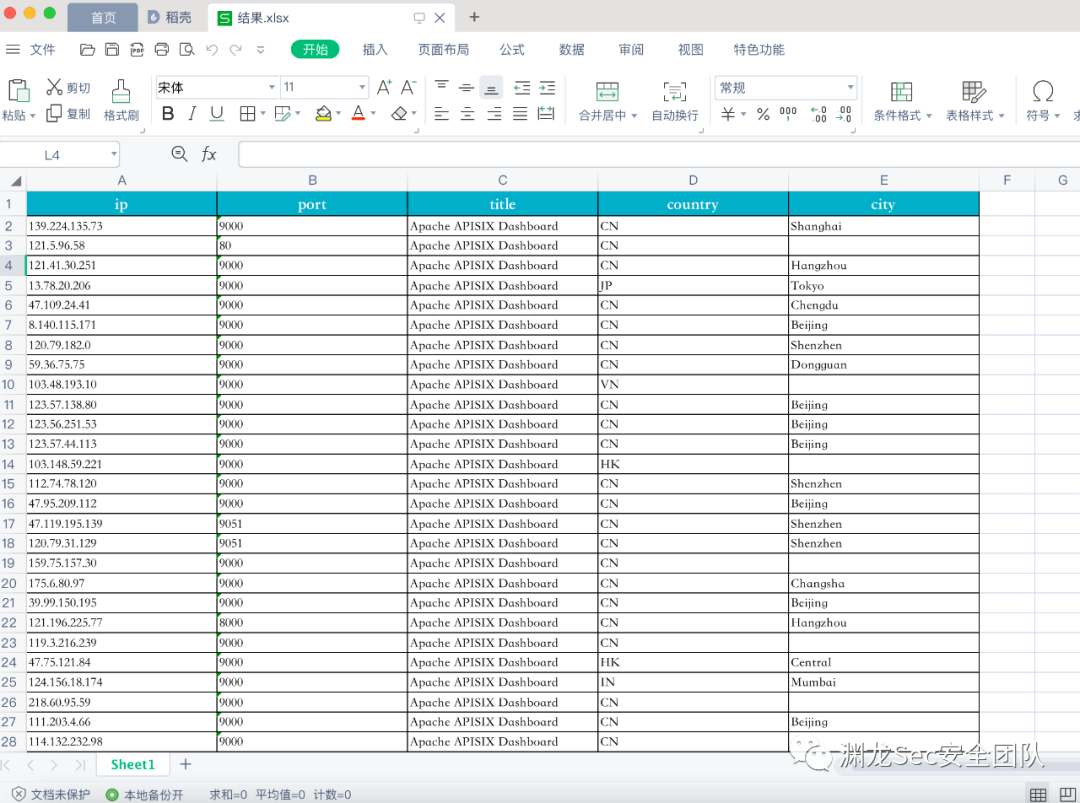Save the workbook with the disk icon

(112, 50)
